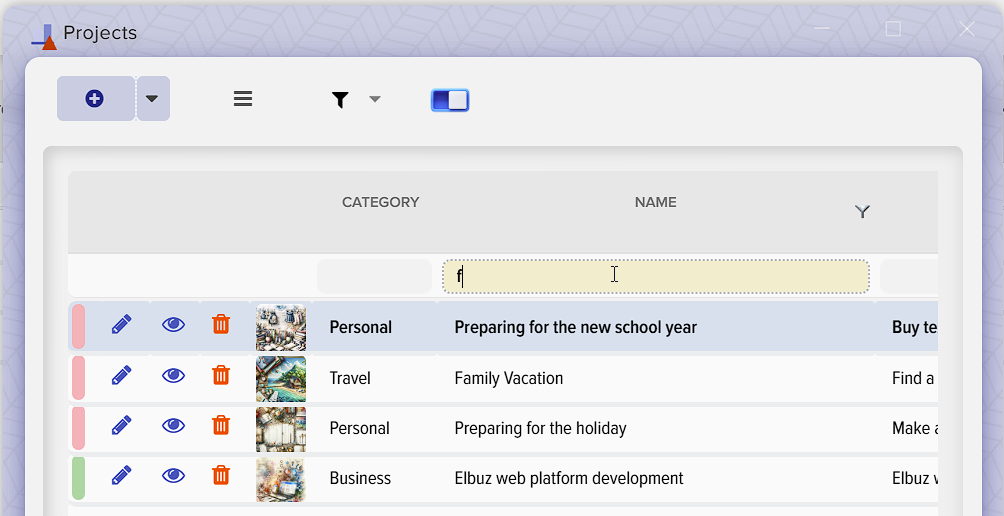The width and height of the screenshot is (1004, 516).
Task: Click the trash icon for Family Vacation
Action: (221, 375)
